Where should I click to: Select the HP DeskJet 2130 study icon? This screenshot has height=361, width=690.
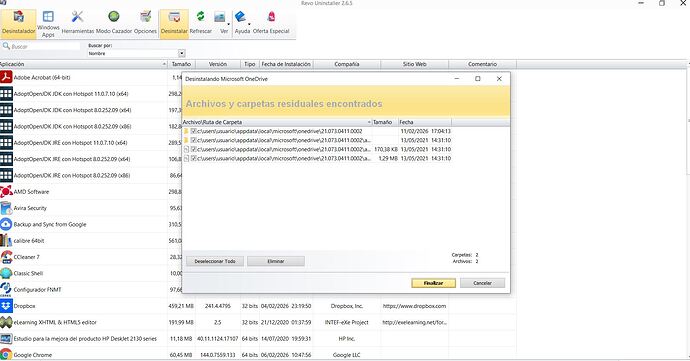coord(6,339)
